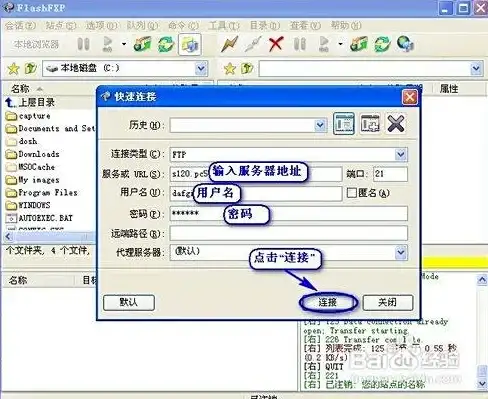Select the AUTOEXEC.BAT file
The image size is (488, 399).
(x=39, y=218)
